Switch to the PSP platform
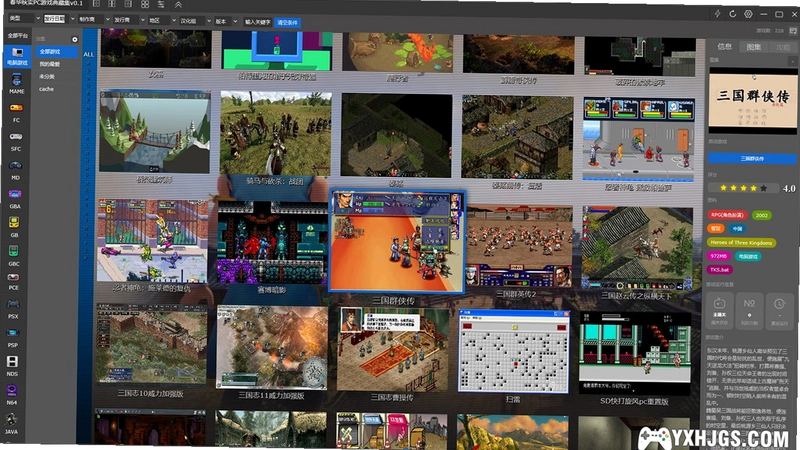This screenshot has width=800, height=450. coord(13,337)
